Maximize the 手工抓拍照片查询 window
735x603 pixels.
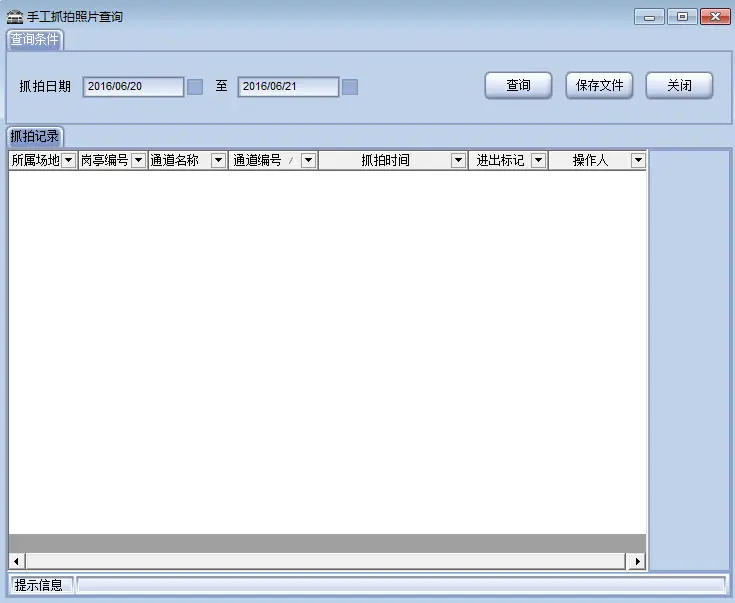682,17
